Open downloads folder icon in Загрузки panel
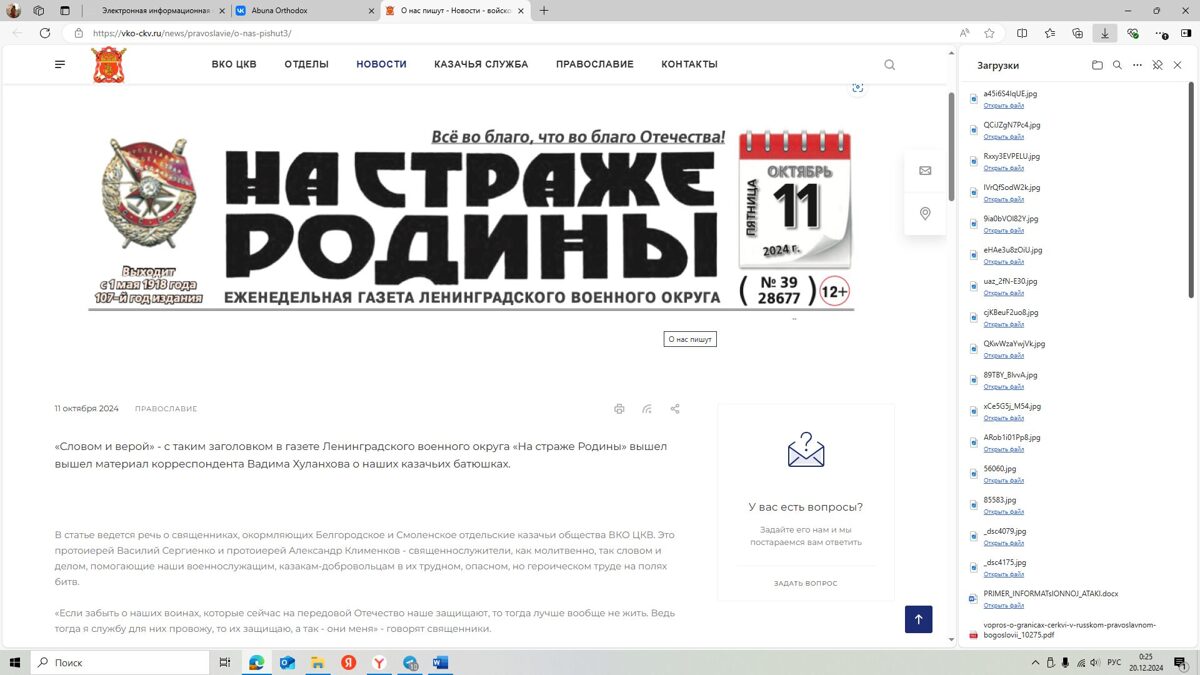 pos(1097,65)
